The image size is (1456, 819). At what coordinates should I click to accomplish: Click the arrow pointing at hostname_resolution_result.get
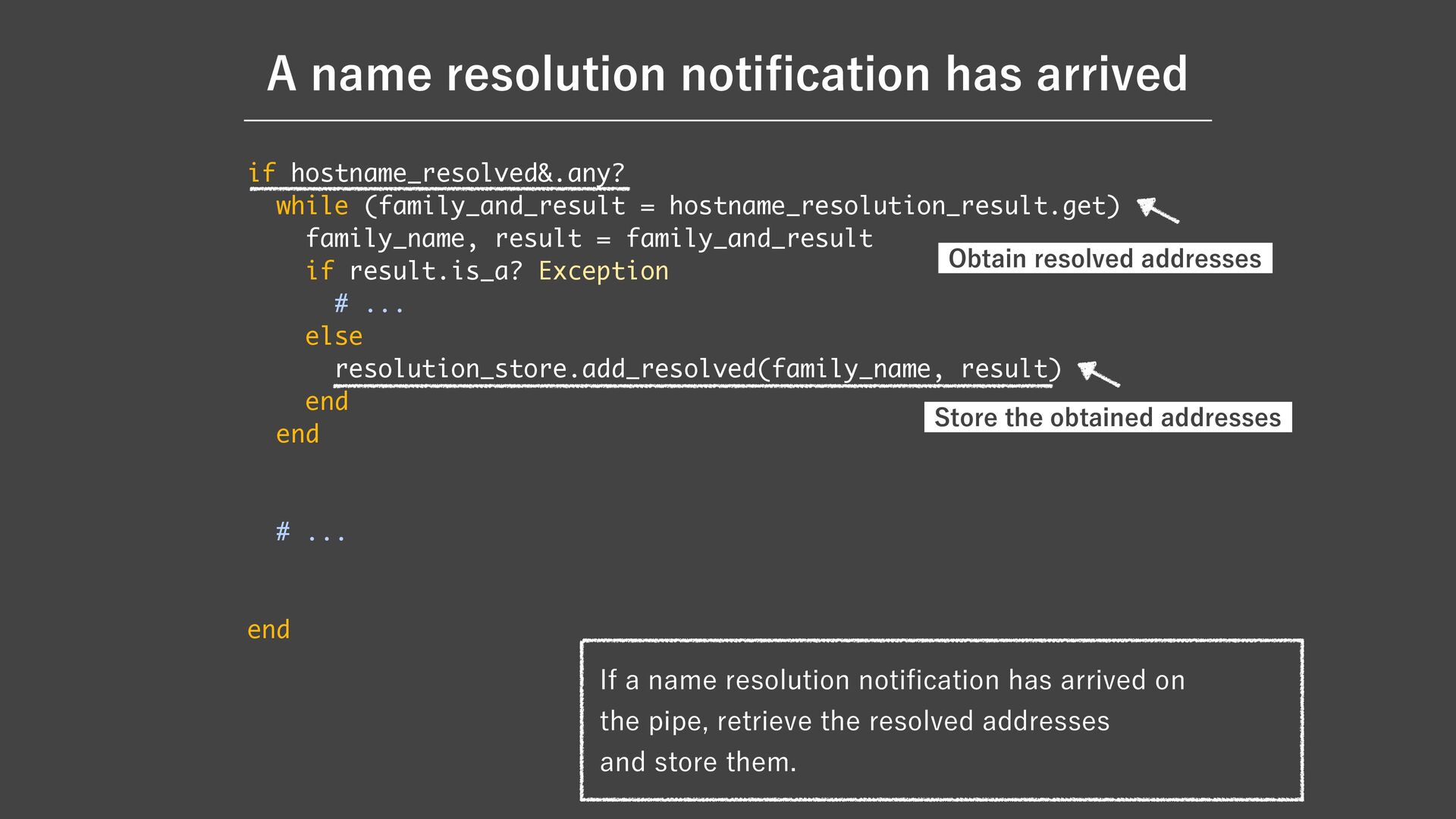coord(1158,210)
